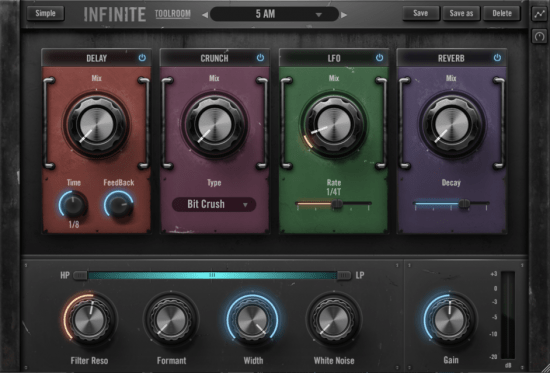
Task: Click the LFO Rate slider handle
Action: (x=337, y=204)
